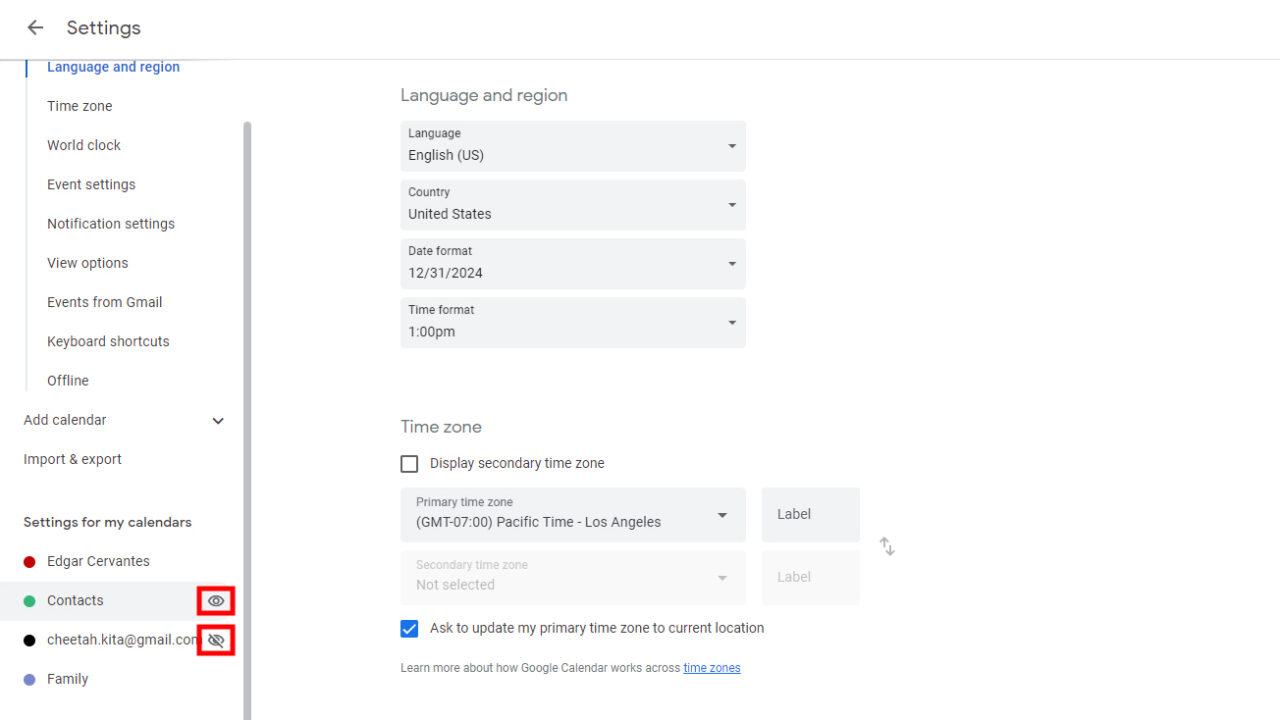Go to Notification settings in sidebar

111,224
